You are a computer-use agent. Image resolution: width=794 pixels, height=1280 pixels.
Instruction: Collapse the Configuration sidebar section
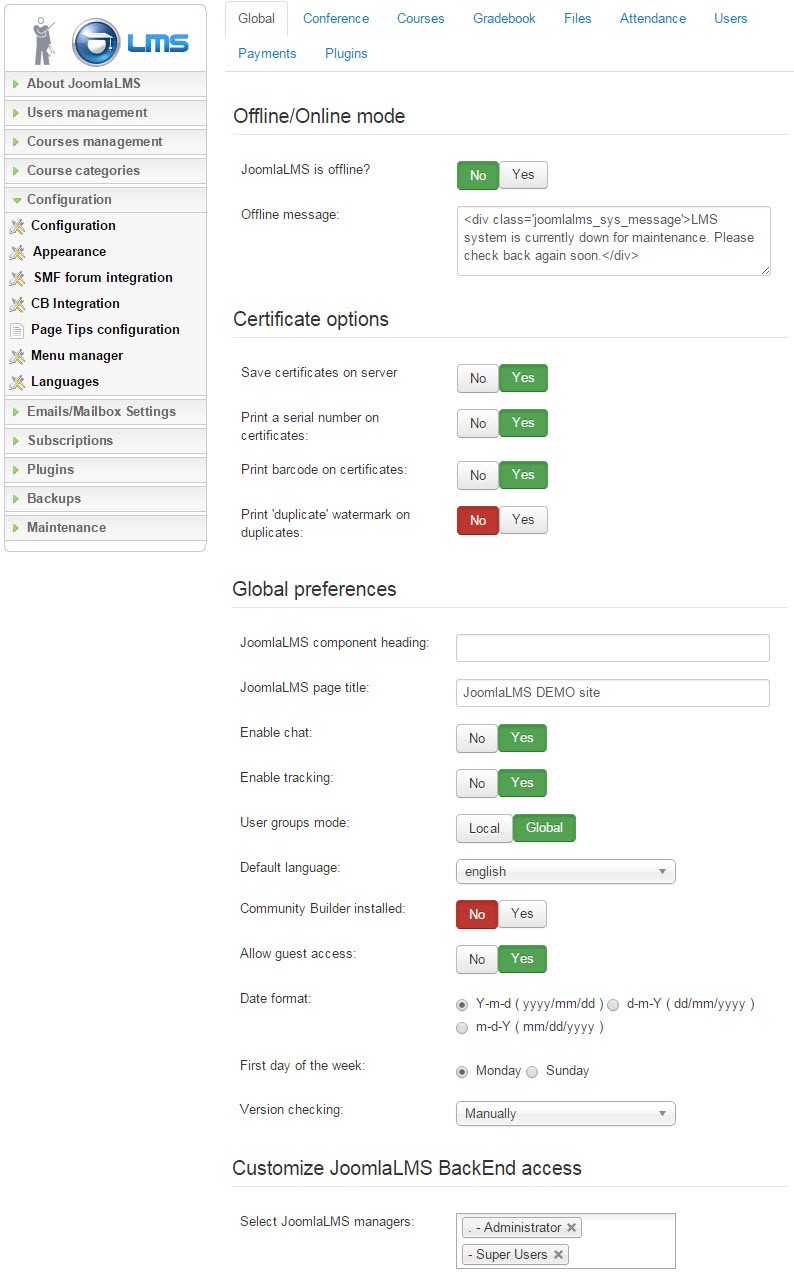click(x=105, y=200)
